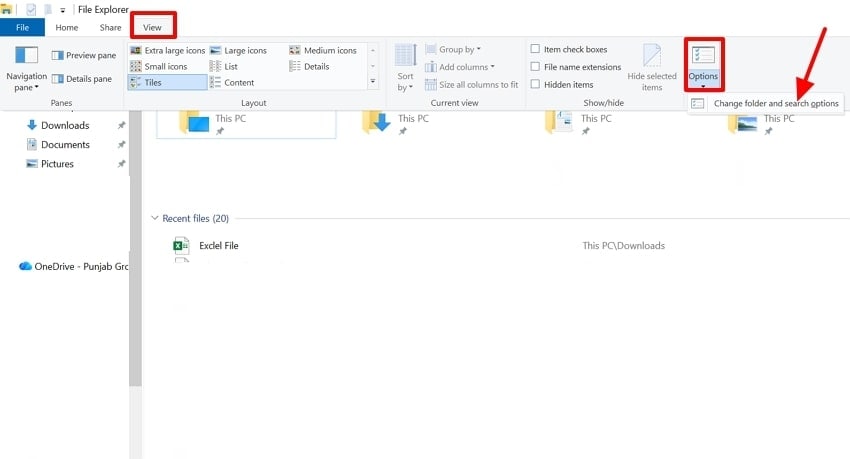The height and width of the screenshot is (459, 850).
Task: Unpin Documents via its pin icon
Action: pyautogui.click(x=121, y=145)
